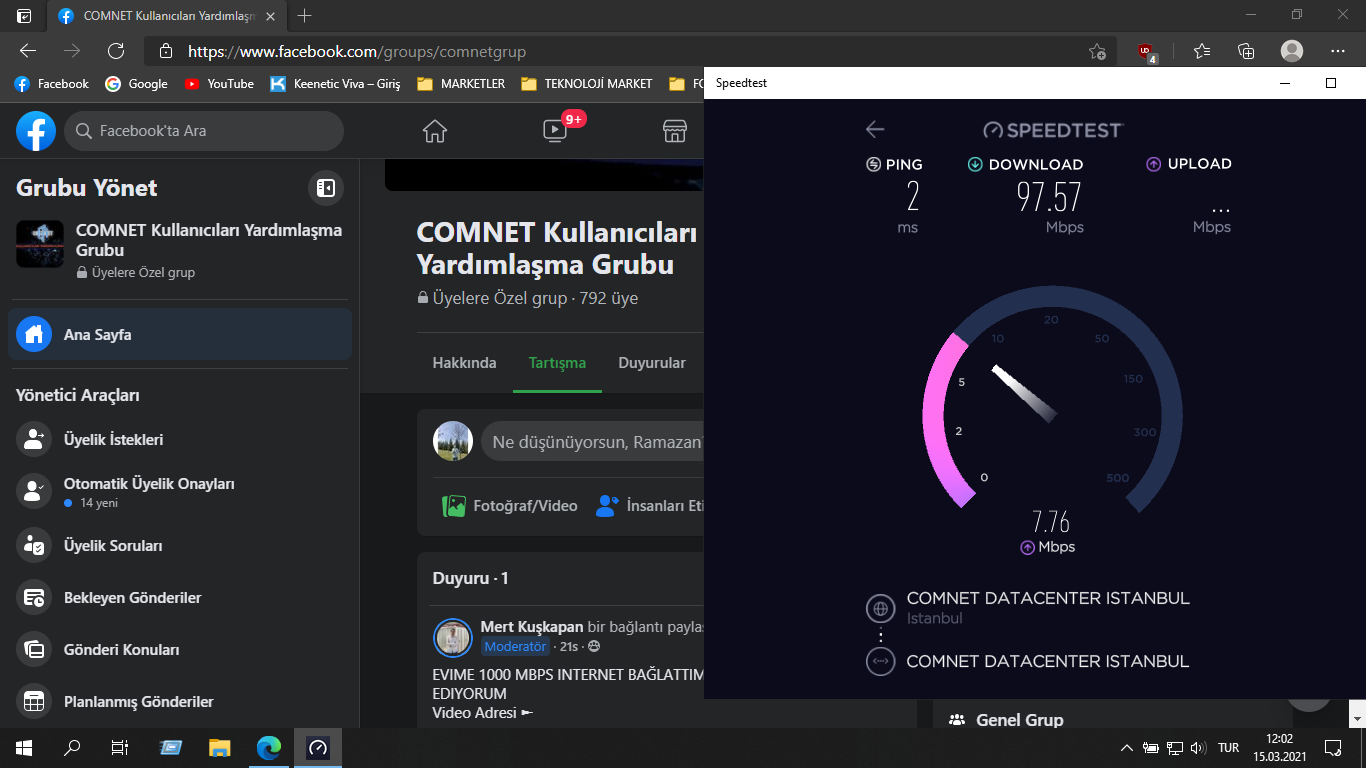Open the notification center icon

(x=1333, y=747)
